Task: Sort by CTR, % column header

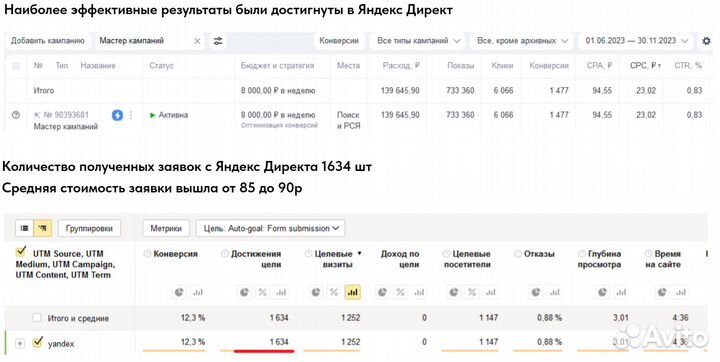Action: coord(688,66)
